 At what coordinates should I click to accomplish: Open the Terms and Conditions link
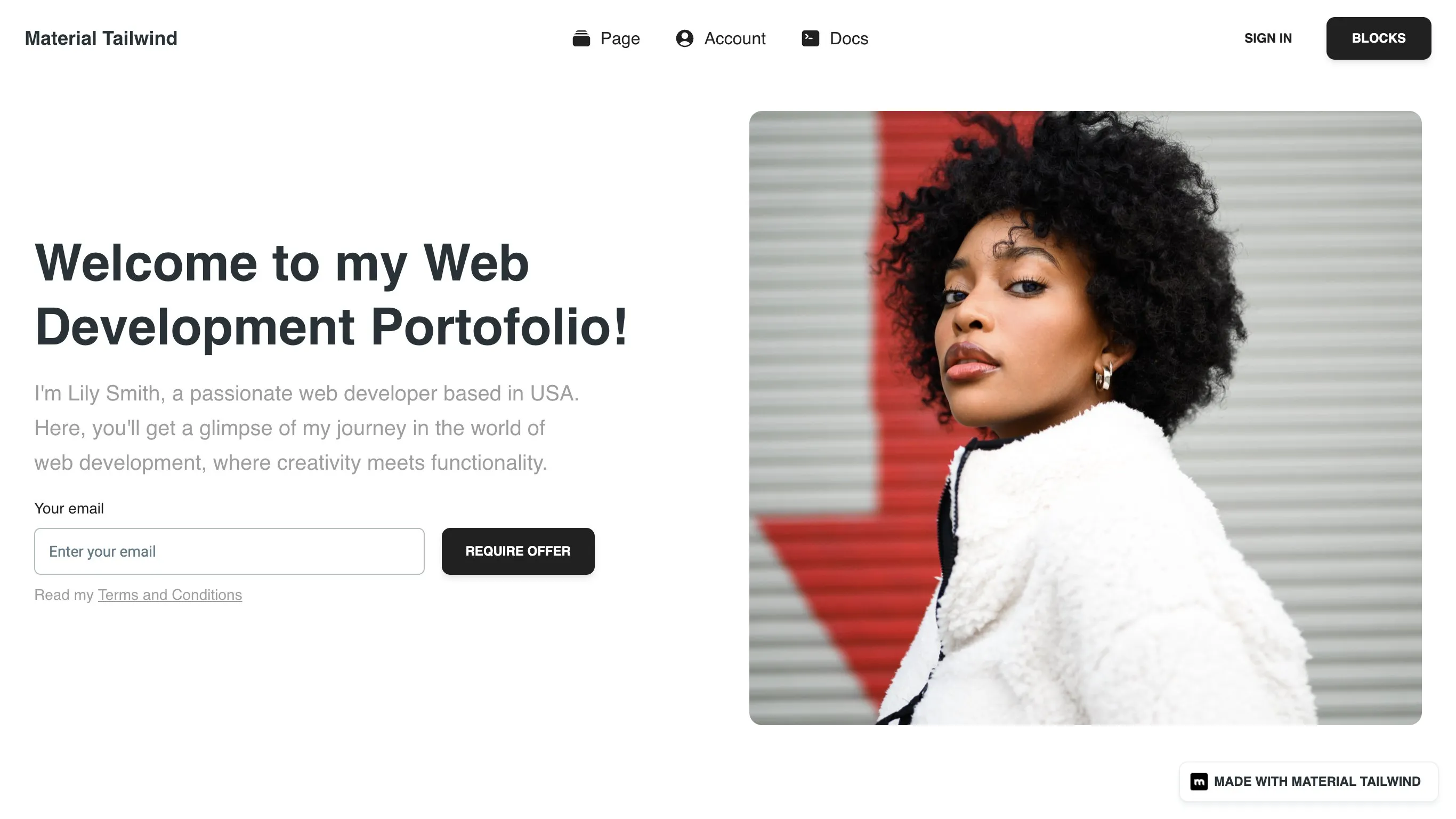pyautogui.click(x=169, y=595)
